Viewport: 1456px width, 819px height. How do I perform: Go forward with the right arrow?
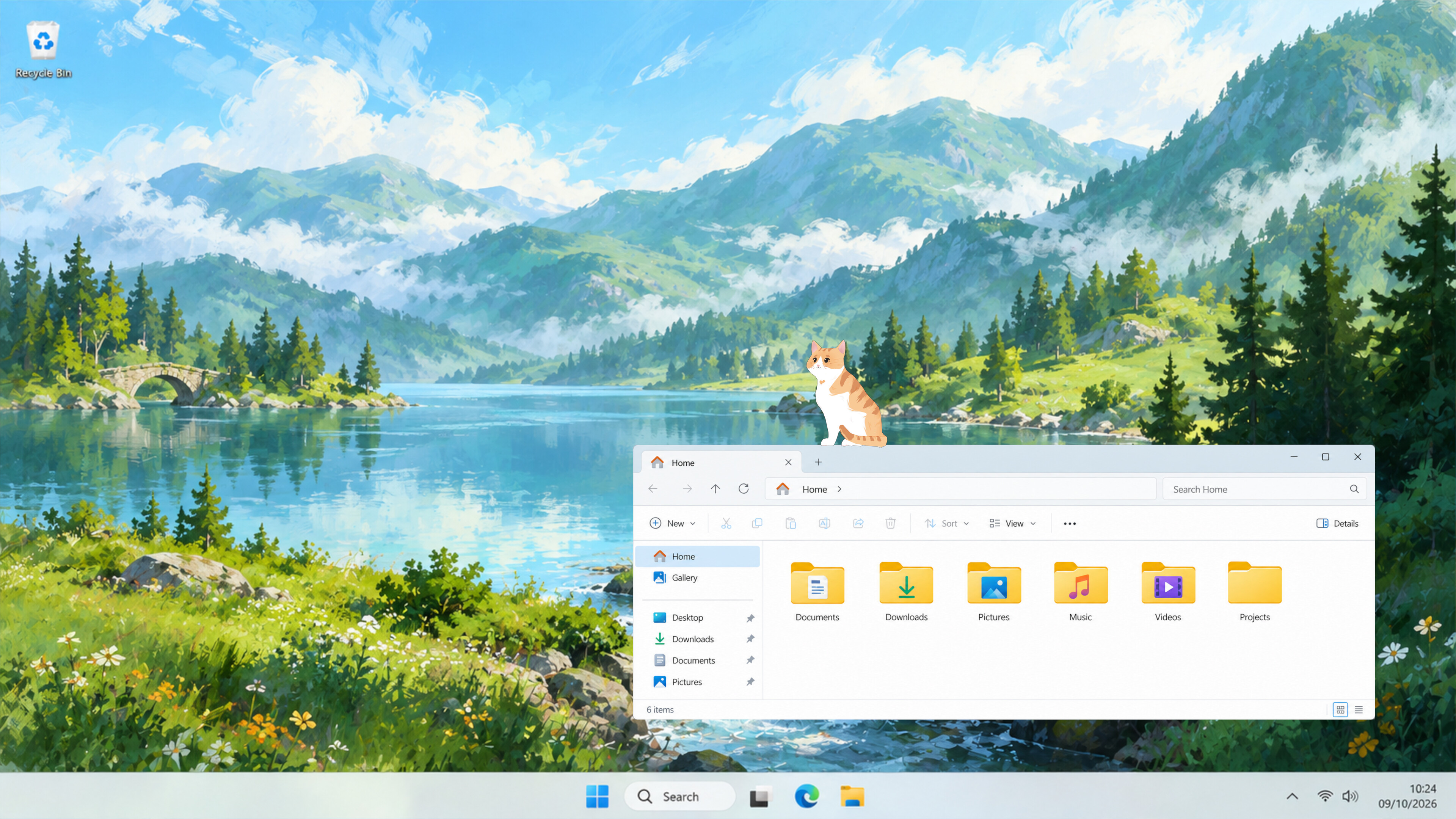point(687,489)
